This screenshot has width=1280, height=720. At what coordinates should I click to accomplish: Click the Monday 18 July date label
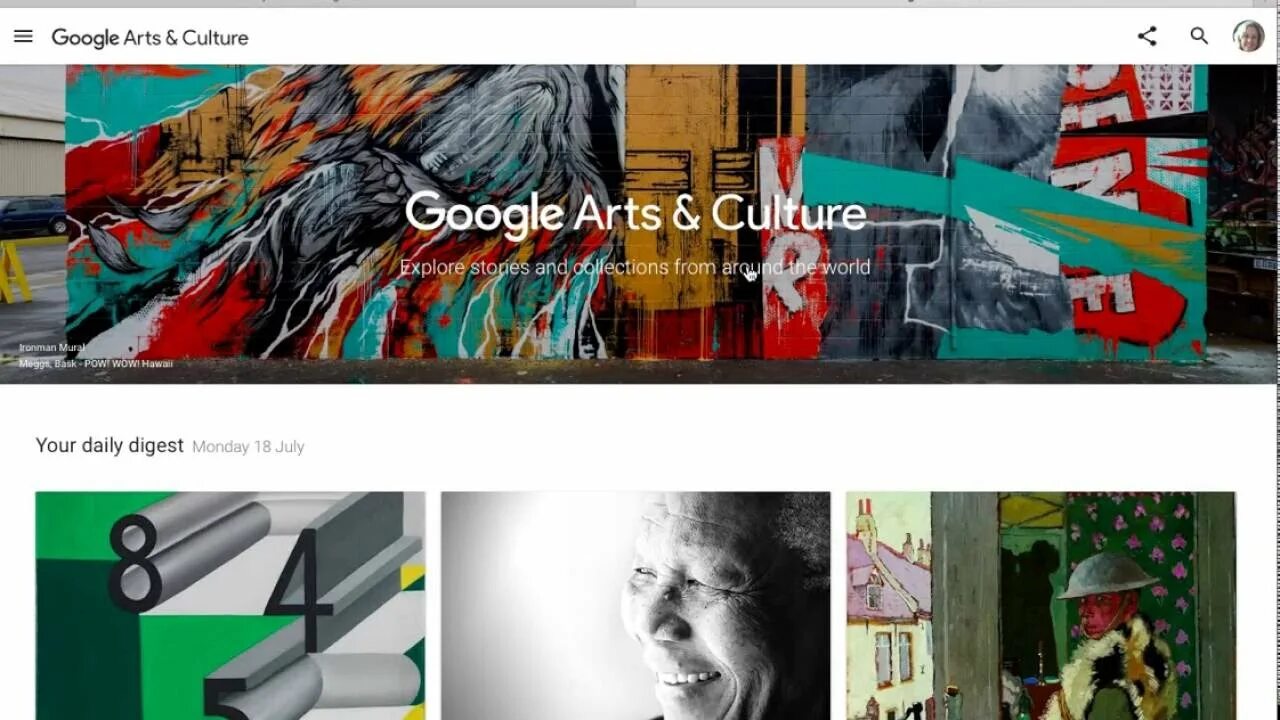pos(248,447)
